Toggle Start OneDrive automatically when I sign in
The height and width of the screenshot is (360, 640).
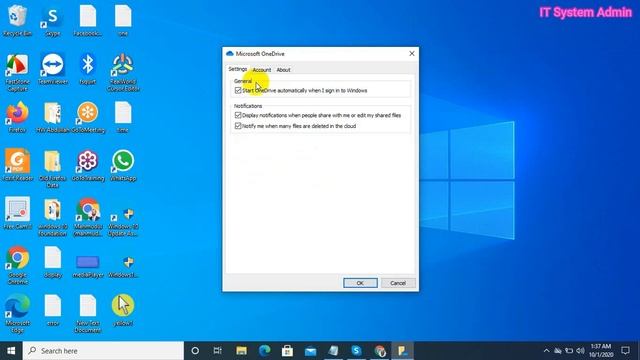point(238,90)
